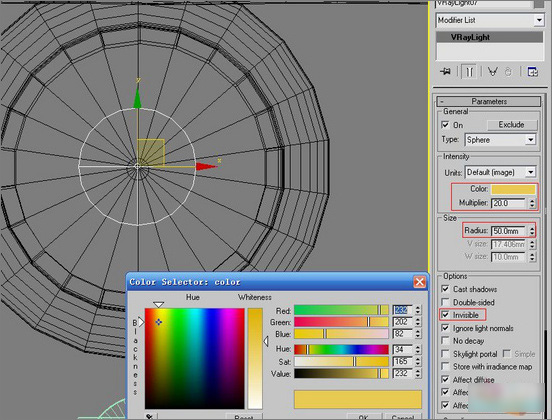
Task: Pick a color in the hue palette
Action: (194, 358)
